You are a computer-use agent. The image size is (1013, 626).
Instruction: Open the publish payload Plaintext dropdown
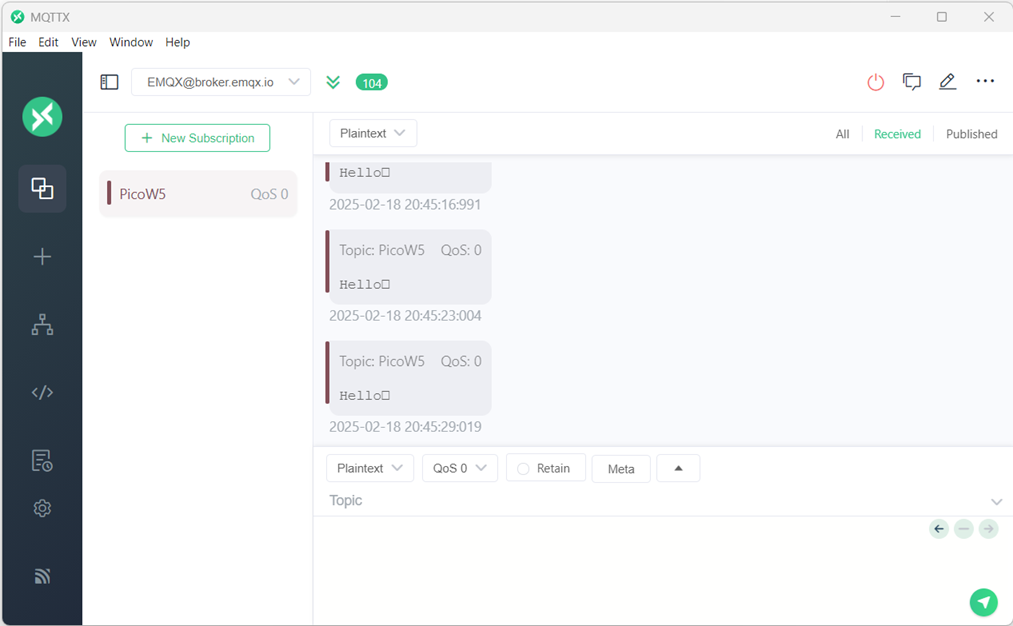(370, 468)
